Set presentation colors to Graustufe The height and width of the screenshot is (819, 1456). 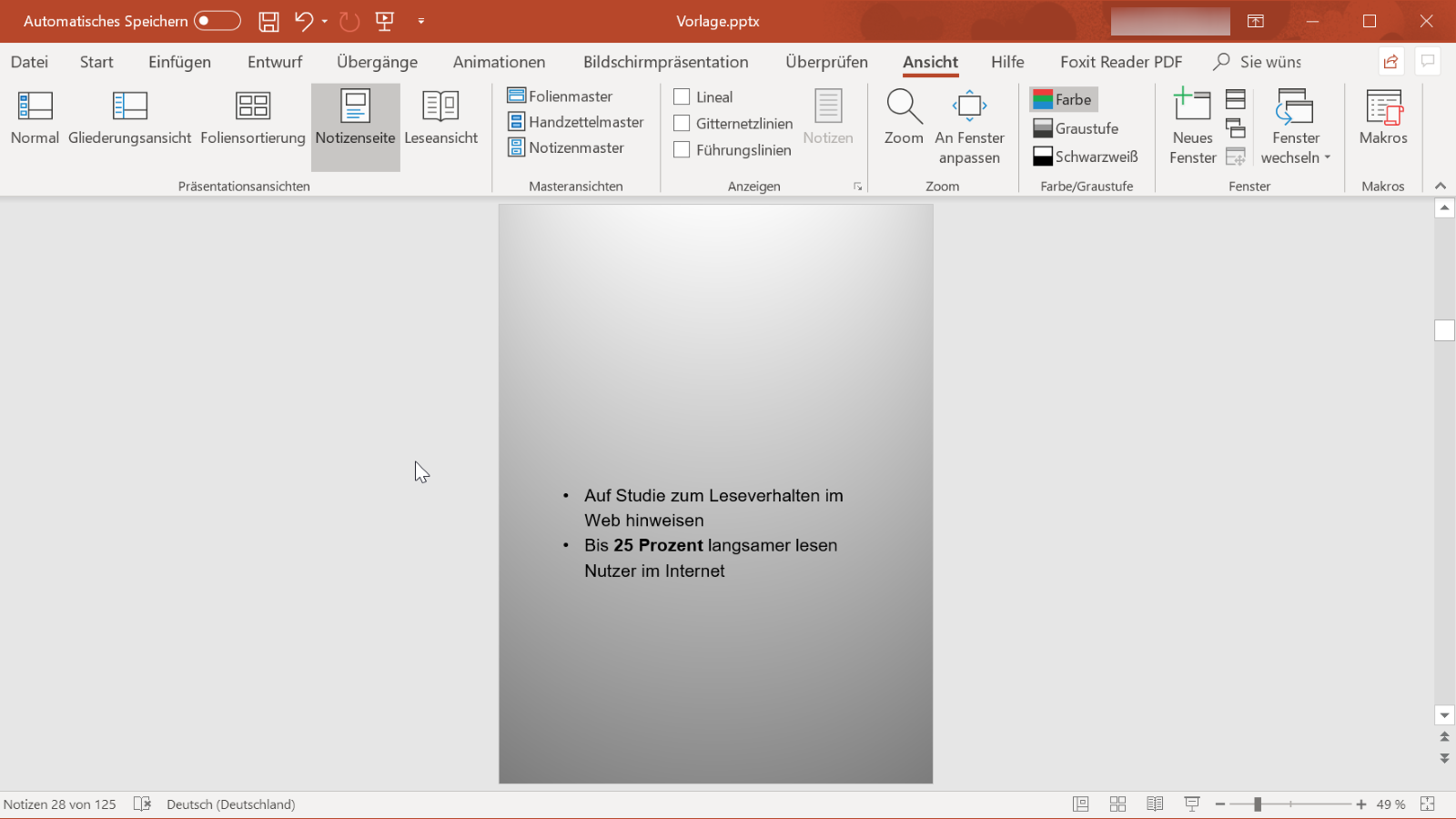1086,128
